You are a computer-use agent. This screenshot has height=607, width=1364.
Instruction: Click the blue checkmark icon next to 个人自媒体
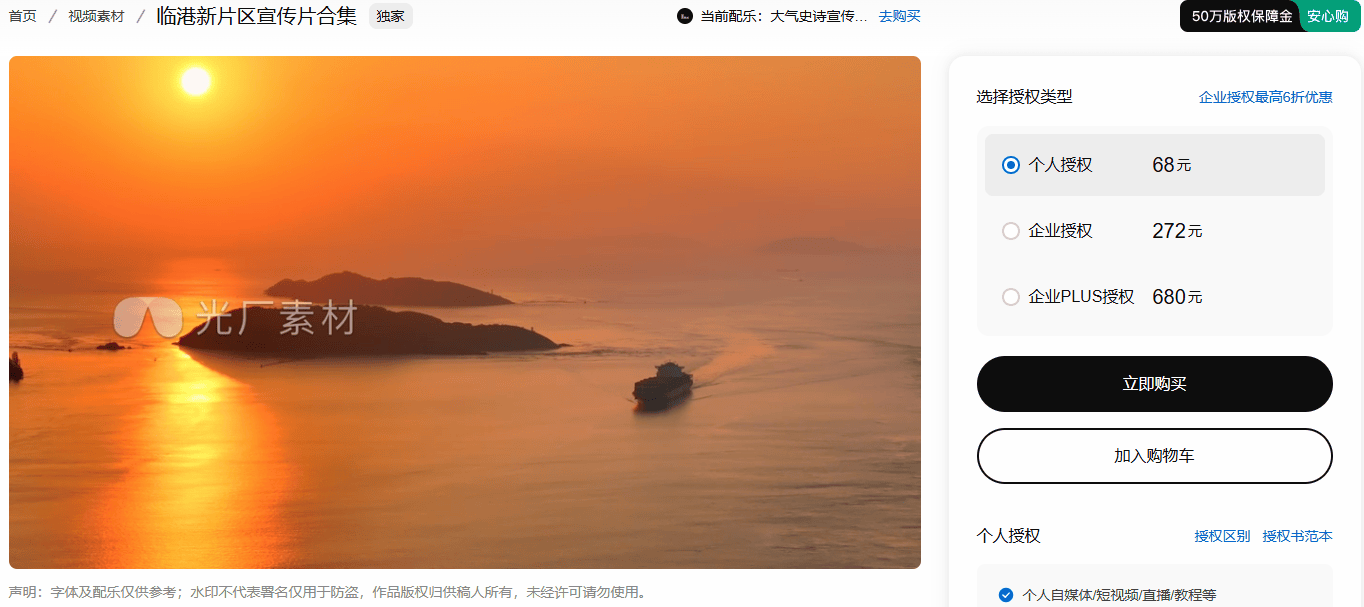[x=1006, y=595]
